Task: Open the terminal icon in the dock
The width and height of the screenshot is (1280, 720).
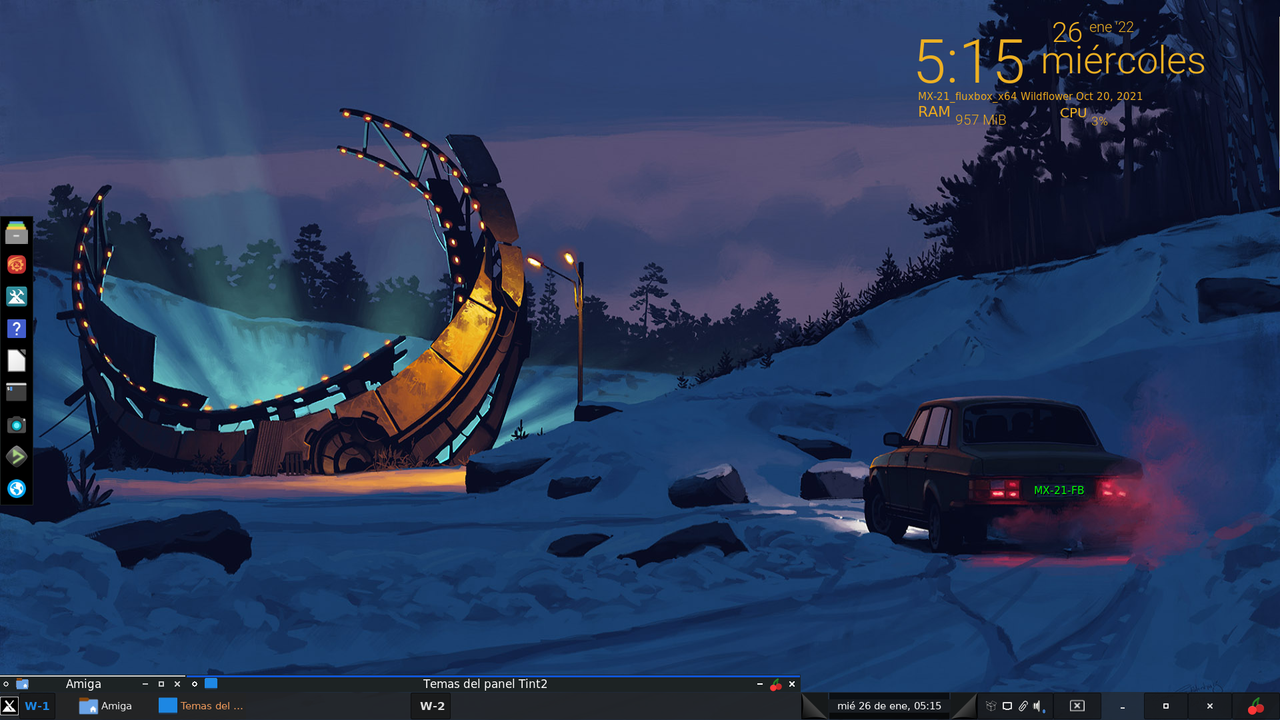Action: pyautogui.click(x=17, y=393)
